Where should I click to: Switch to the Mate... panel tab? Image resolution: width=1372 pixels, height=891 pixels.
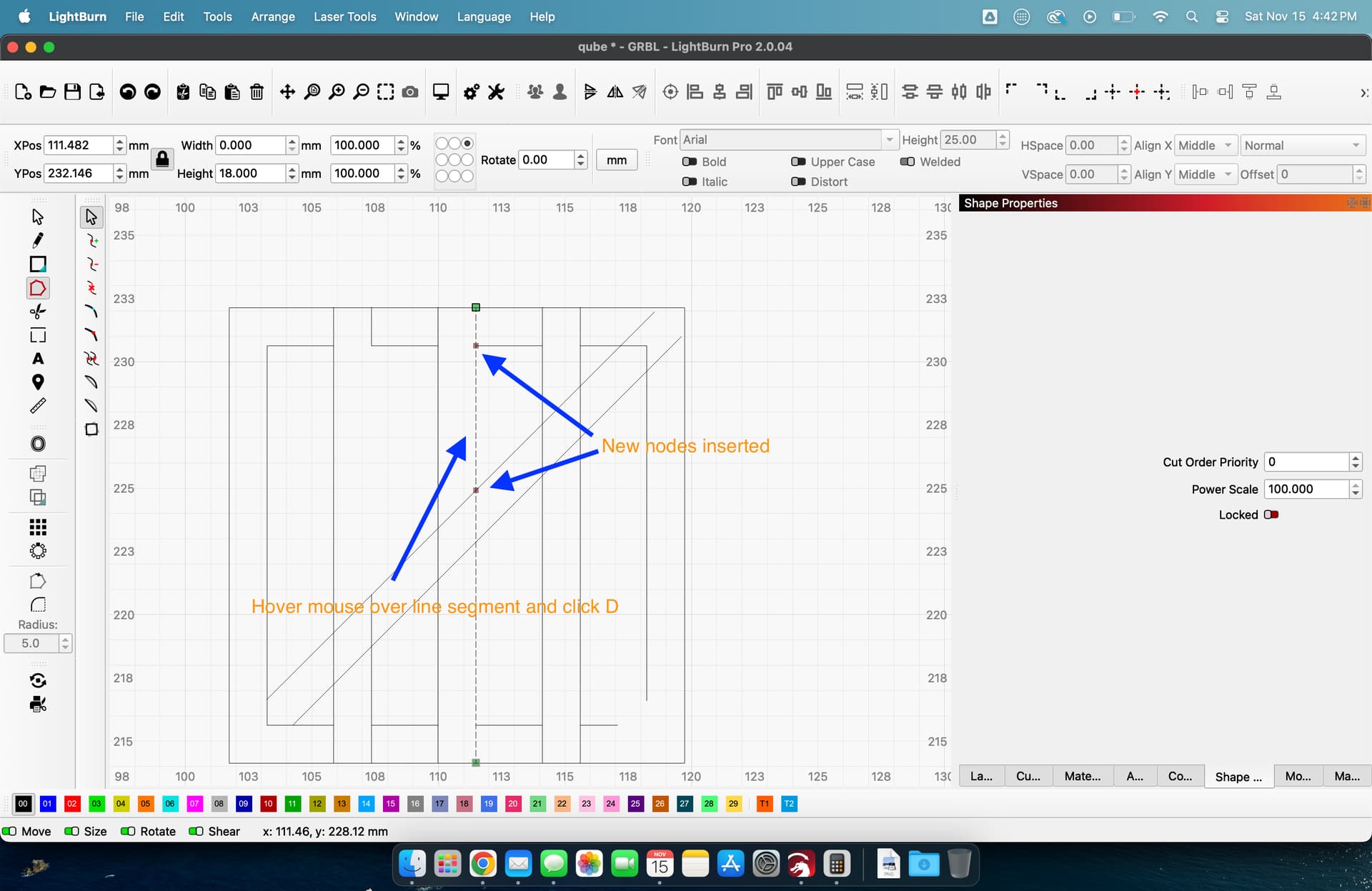[1082, 776]
